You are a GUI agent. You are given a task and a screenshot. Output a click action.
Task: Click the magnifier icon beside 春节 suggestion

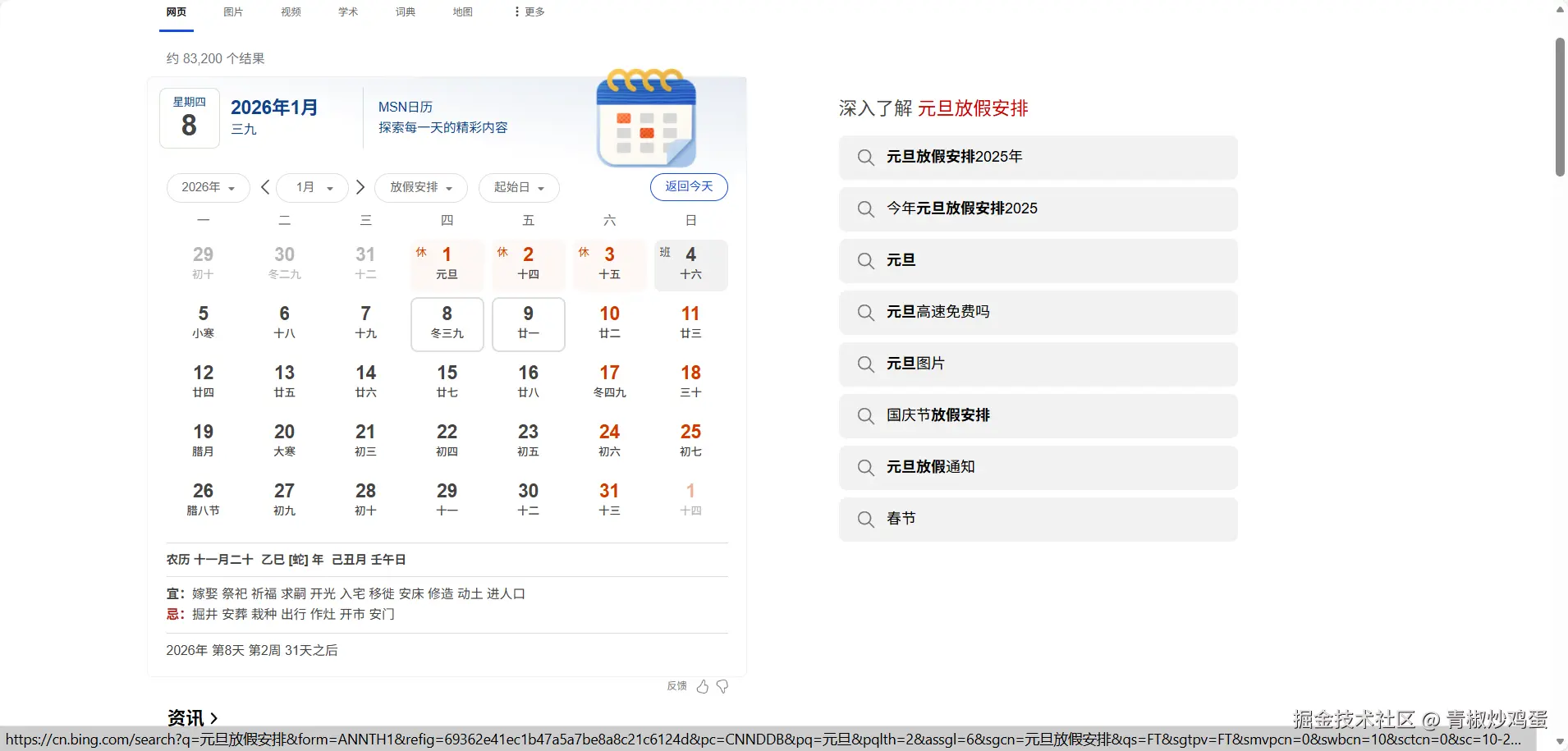pos(864,519)
